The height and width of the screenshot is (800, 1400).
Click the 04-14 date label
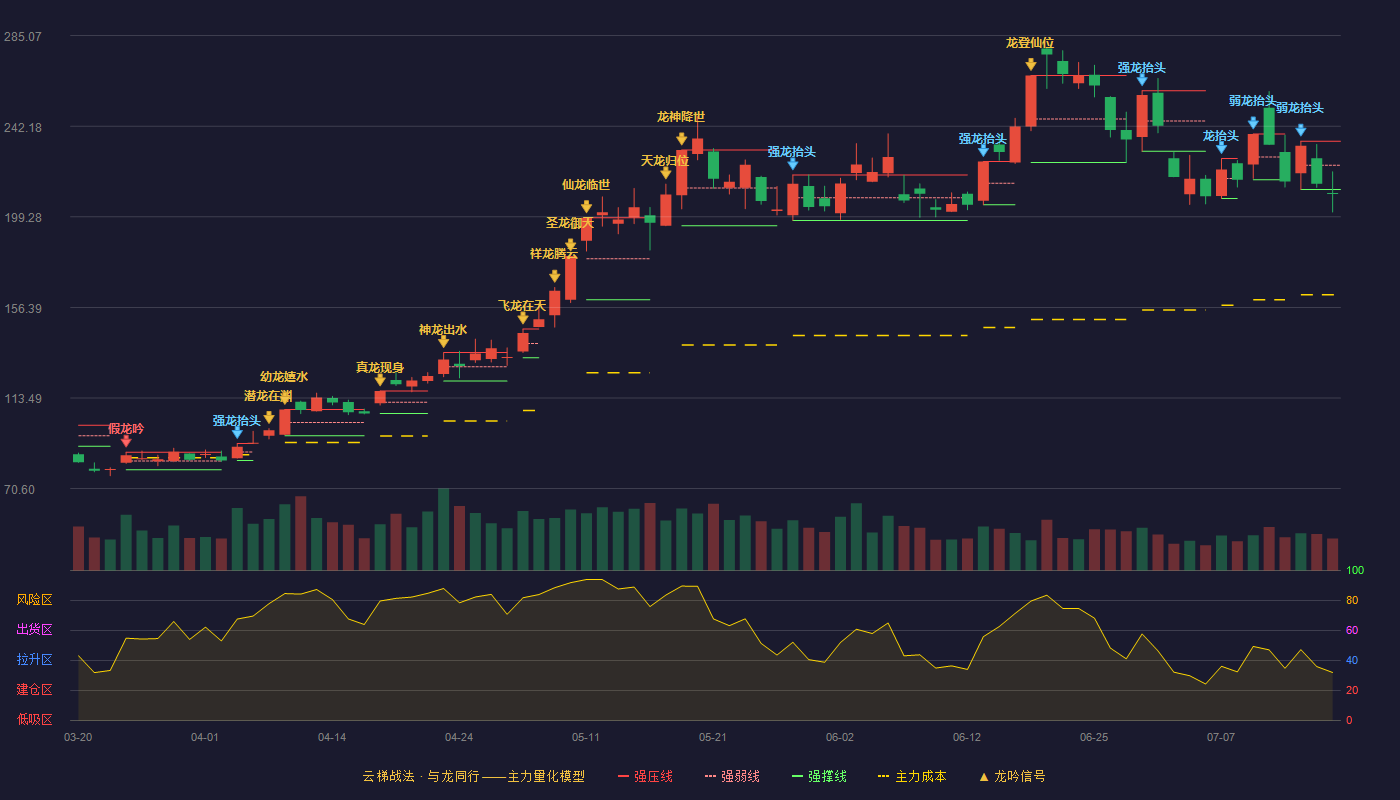[332, 737]
